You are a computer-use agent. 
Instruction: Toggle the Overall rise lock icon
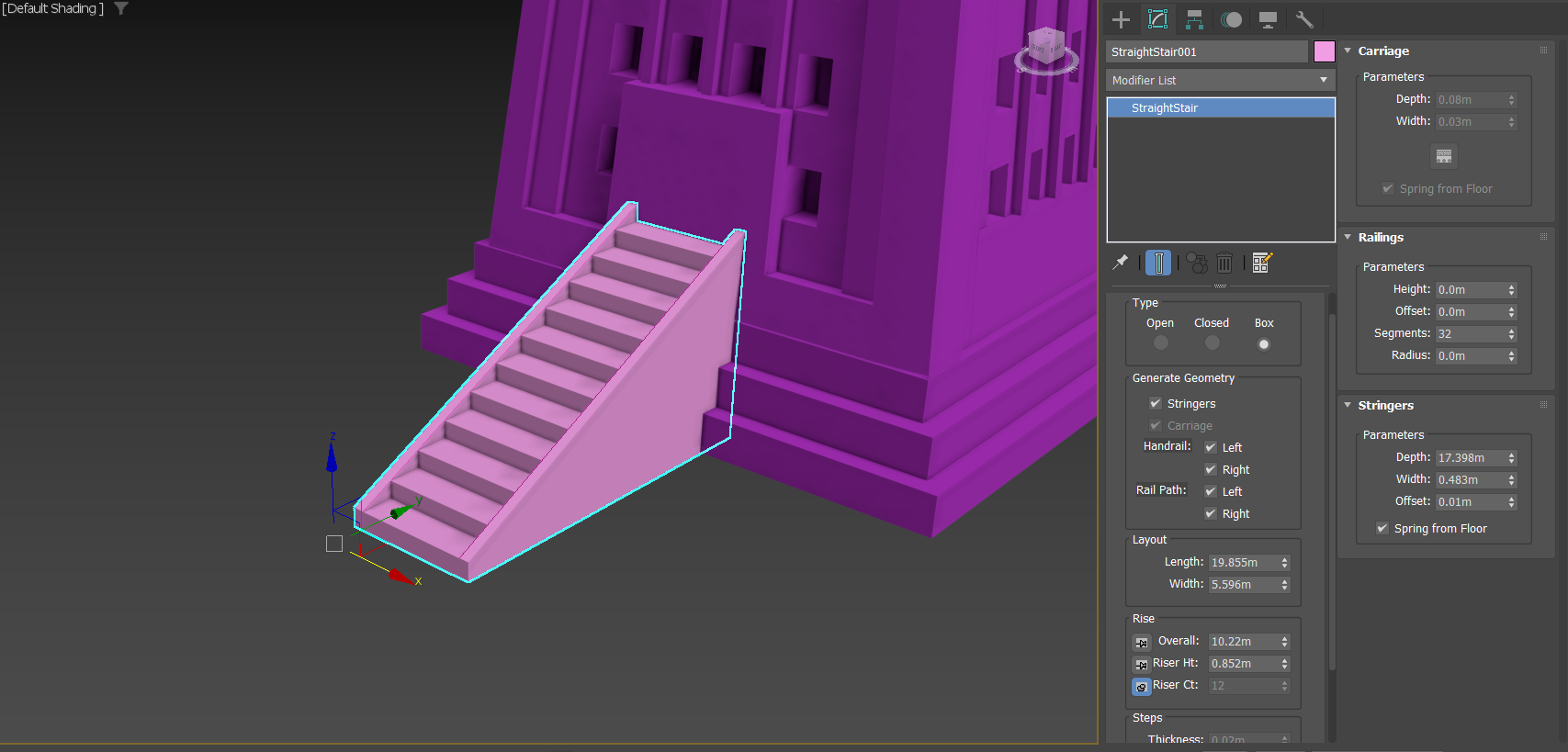point(1142,642)
